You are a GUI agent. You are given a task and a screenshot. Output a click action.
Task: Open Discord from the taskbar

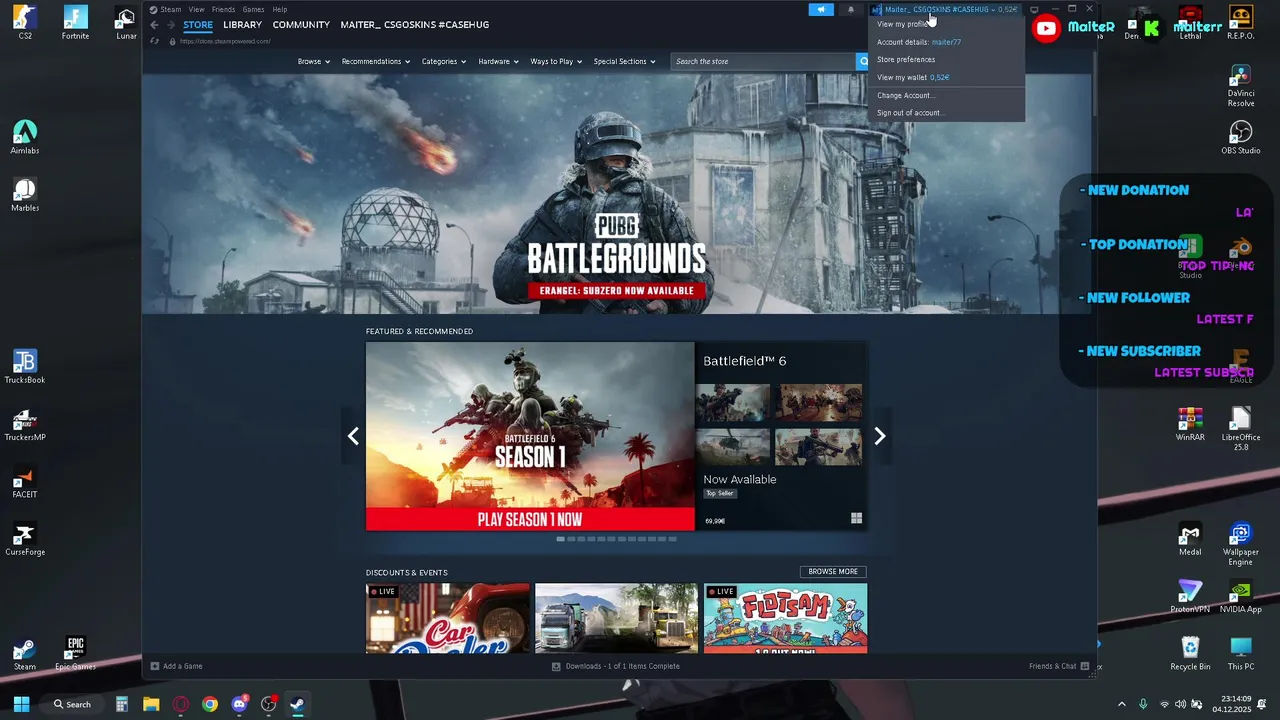coord(239,704)
